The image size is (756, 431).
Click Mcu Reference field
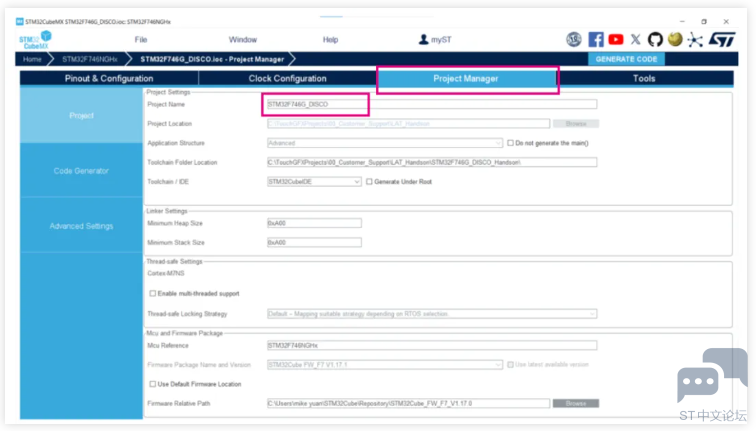coord(432,346)
